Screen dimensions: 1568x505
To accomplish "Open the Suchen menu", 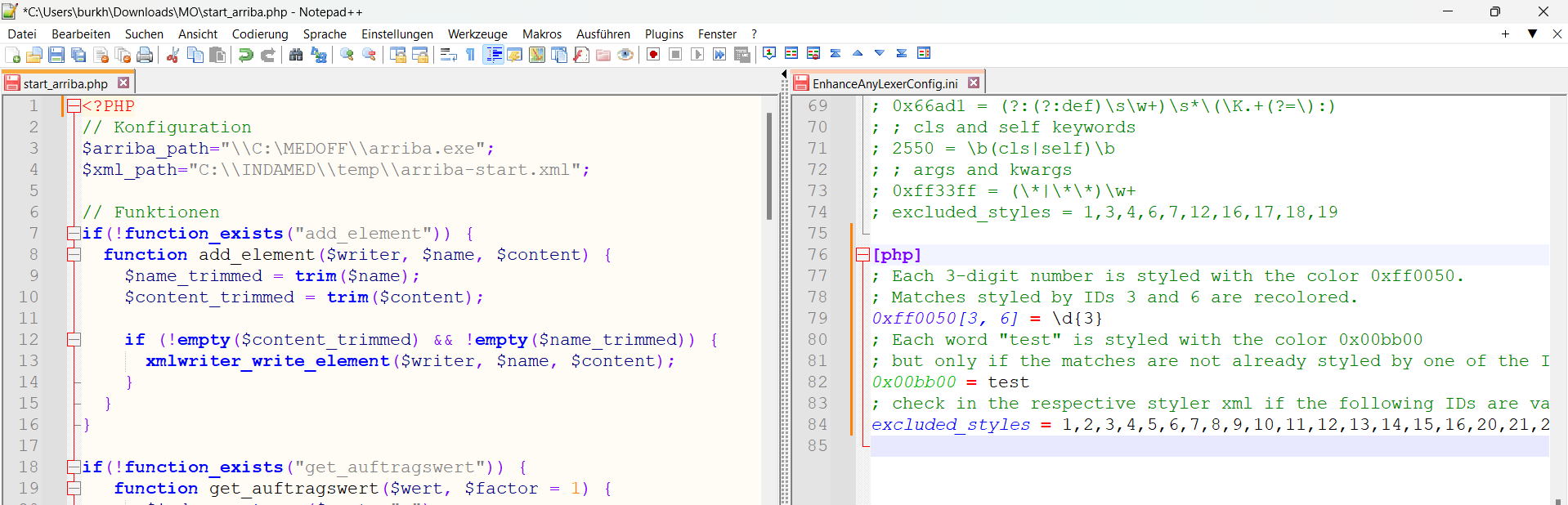I will coord(144,34).
